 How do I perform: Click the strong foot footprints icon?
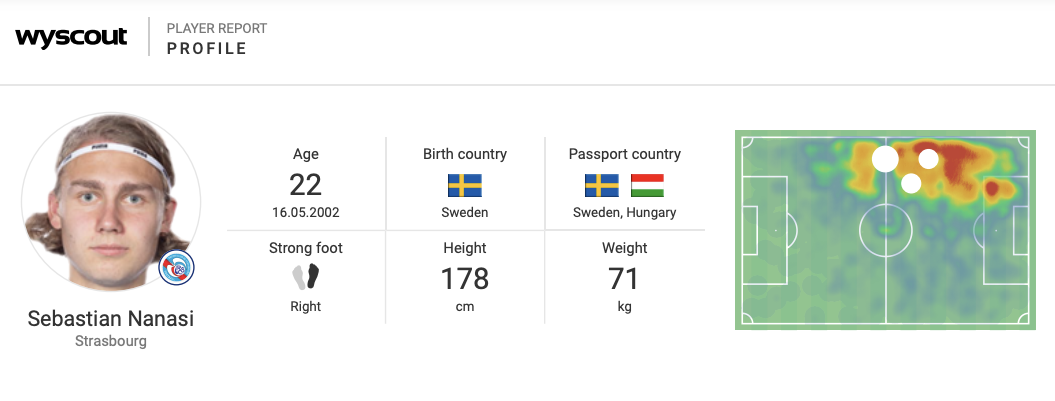point(306,277)
